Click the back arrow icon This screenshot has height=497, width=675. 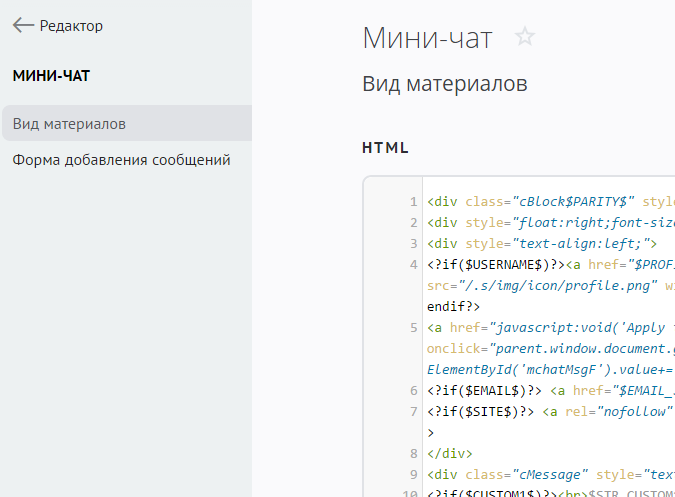(23, 26)
